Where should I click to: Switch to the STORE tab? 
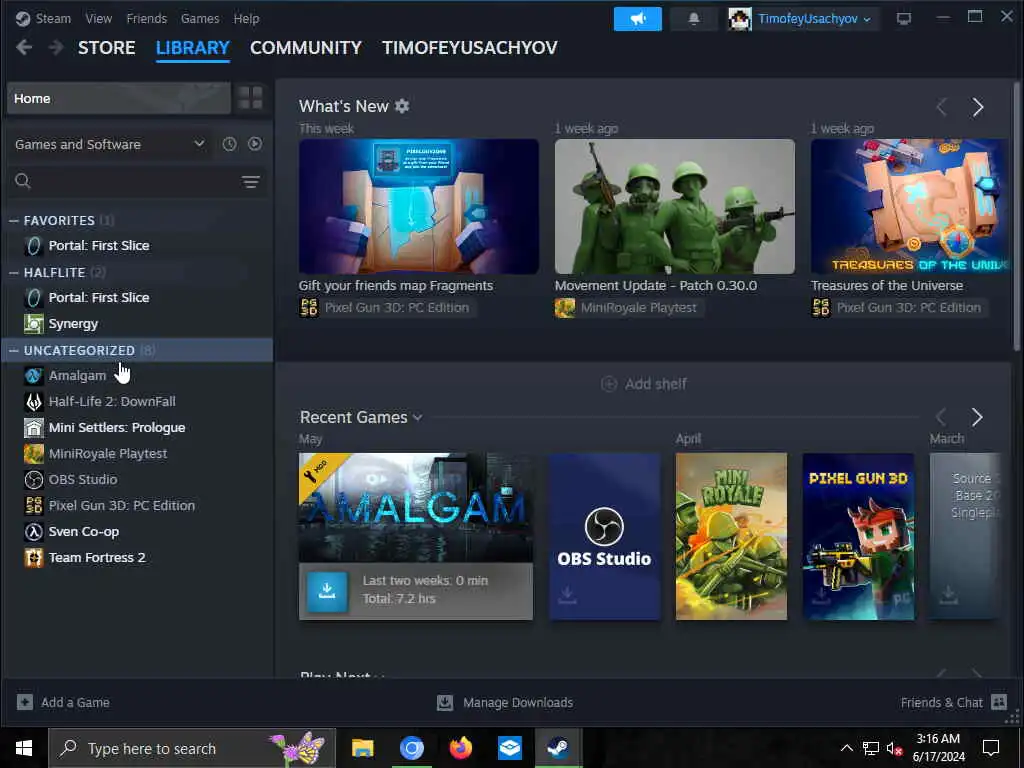[x=106, y=48]
